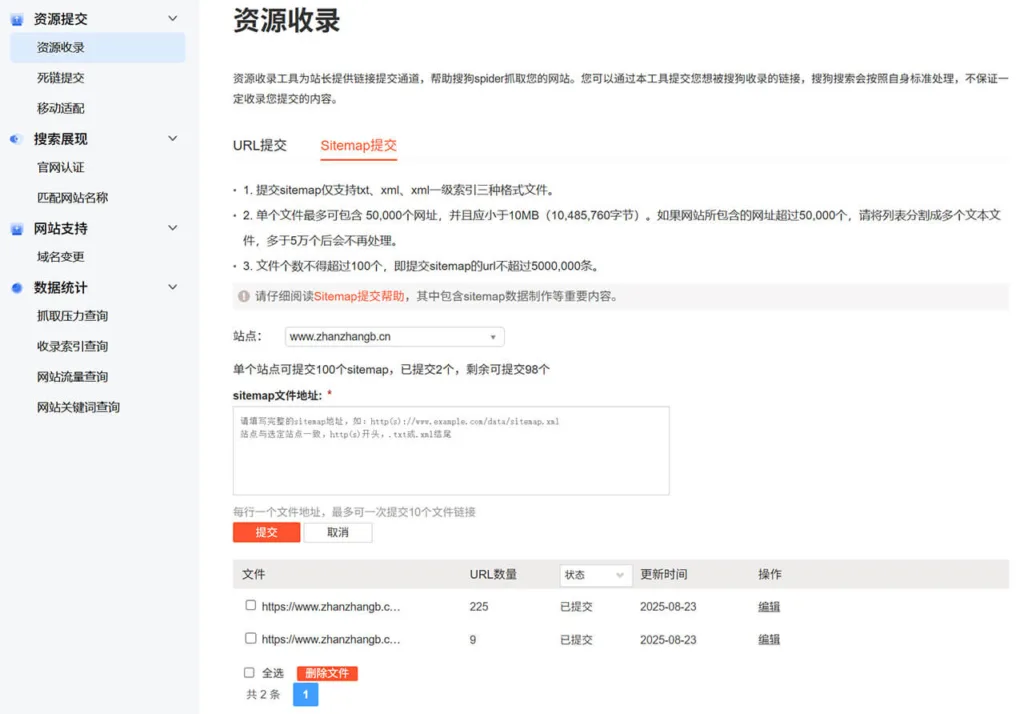Check the 全选 select-all checkbox
Image resolution: width=1024 pixels, height=714 pixels.
(250, 673)
